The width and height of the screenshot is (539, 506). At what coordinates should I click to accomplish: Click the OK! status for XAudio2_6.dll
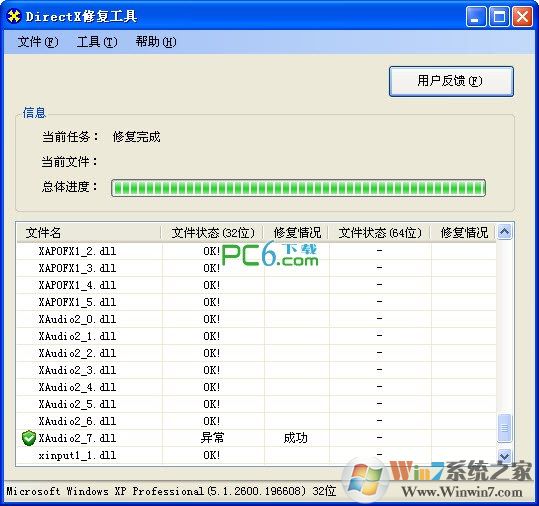[x=211, y=421]
